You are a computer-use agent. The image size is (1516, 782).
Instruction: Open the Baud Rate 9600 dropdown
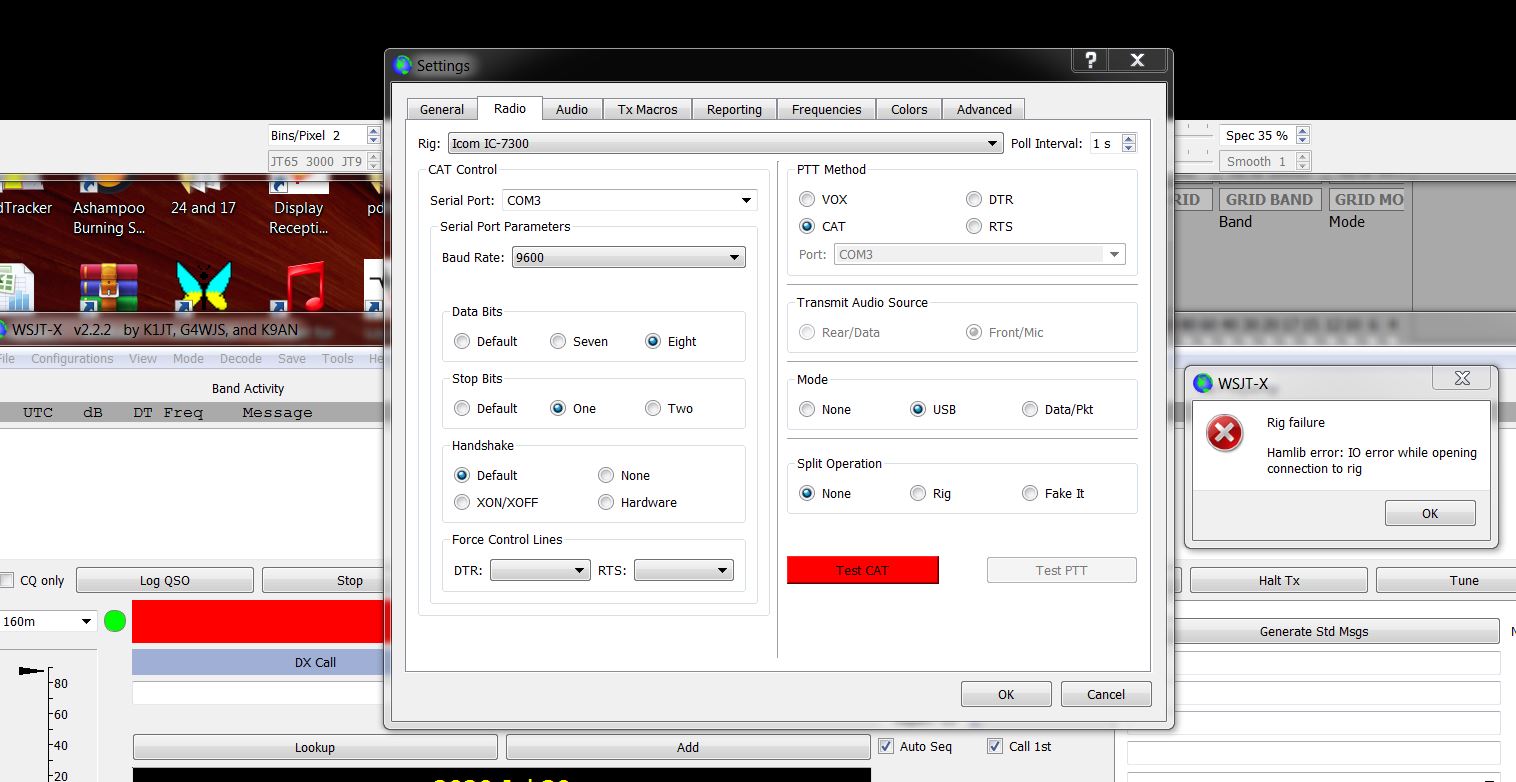pos(628,257)
